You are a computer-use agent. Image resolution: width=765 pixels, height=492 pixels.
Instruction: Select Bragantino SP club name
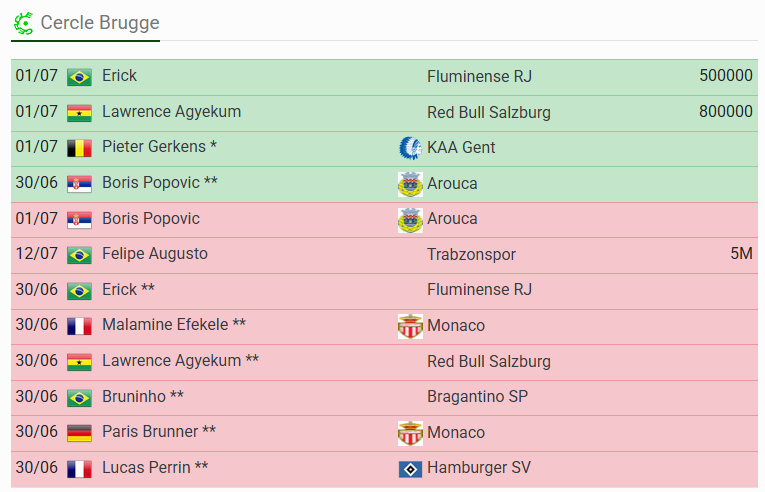[x=477, y=396]
